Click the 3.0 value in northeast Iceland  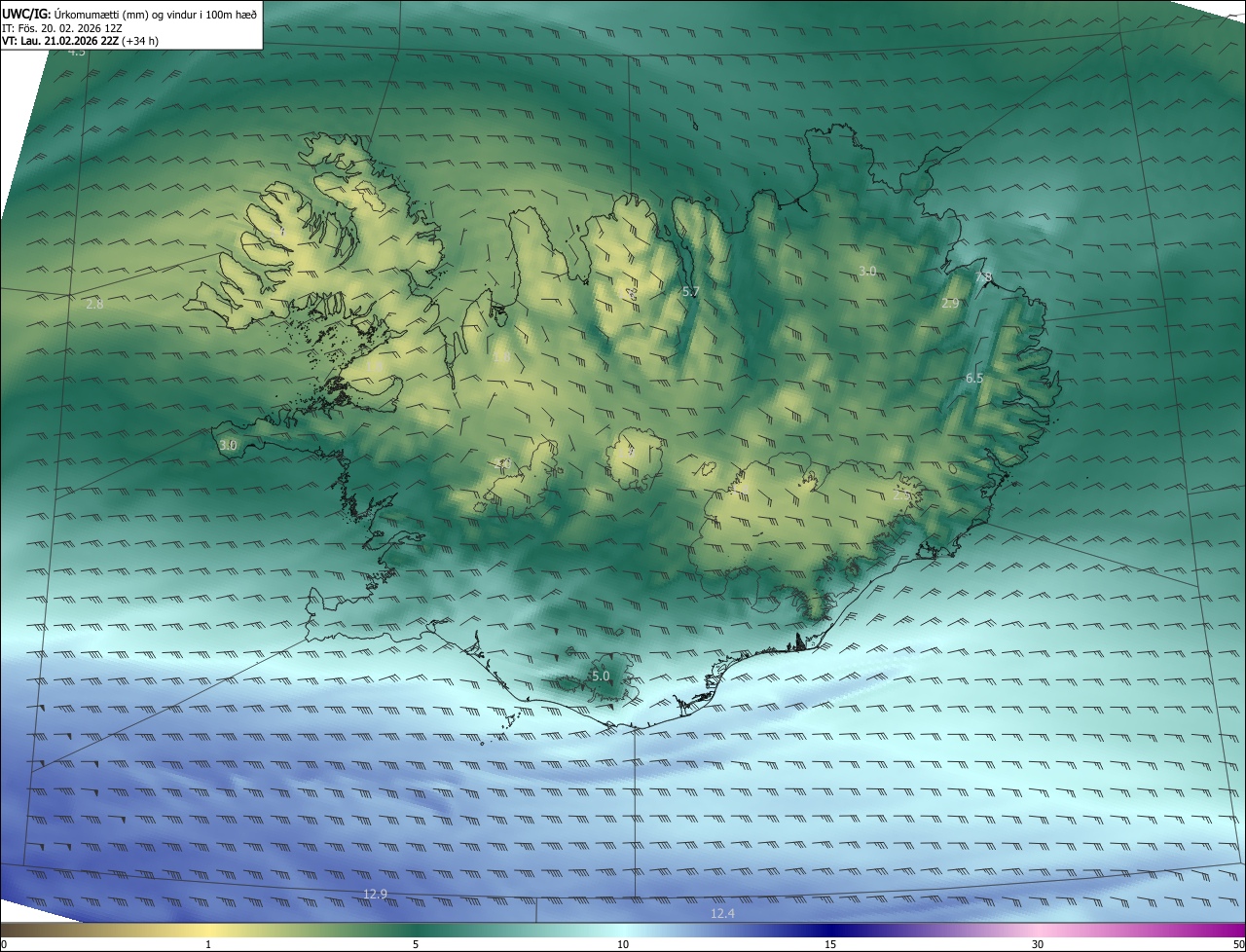coord(867,271)
